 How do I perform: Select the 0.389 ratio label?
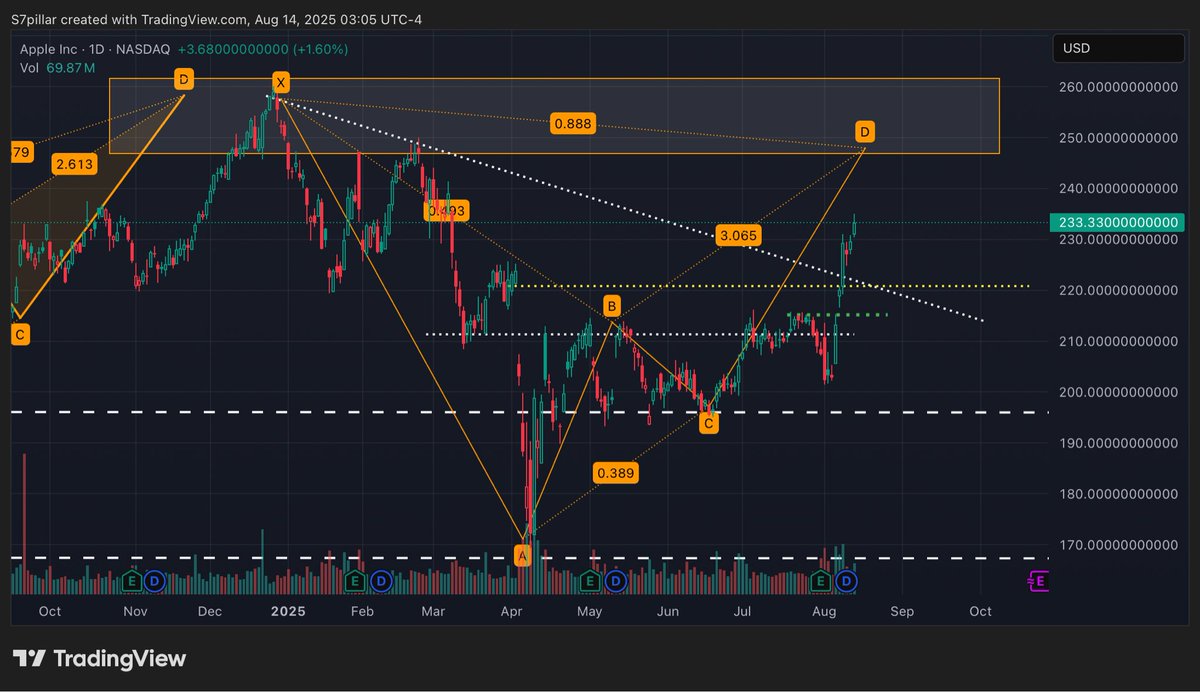[617, 473]
